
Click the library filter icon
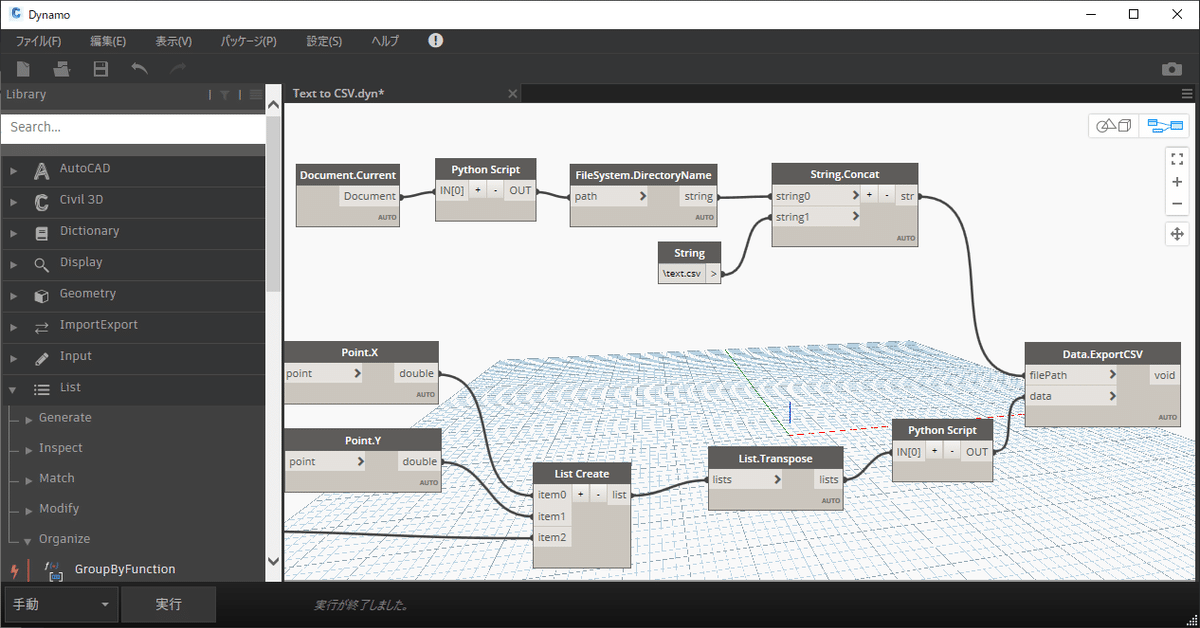225,95
